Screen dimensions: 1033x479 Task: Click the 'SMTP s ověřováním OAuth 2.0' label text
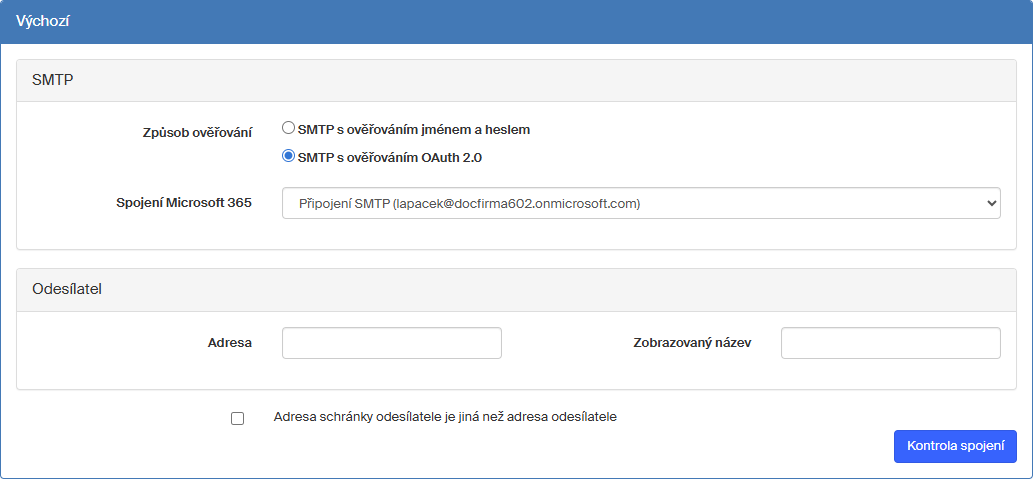[397, 157]
